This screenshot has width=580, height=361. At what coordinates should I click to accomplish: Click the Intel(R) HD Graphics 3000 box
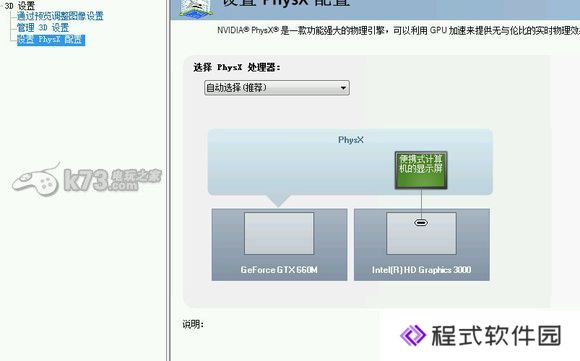click(422, 244)
